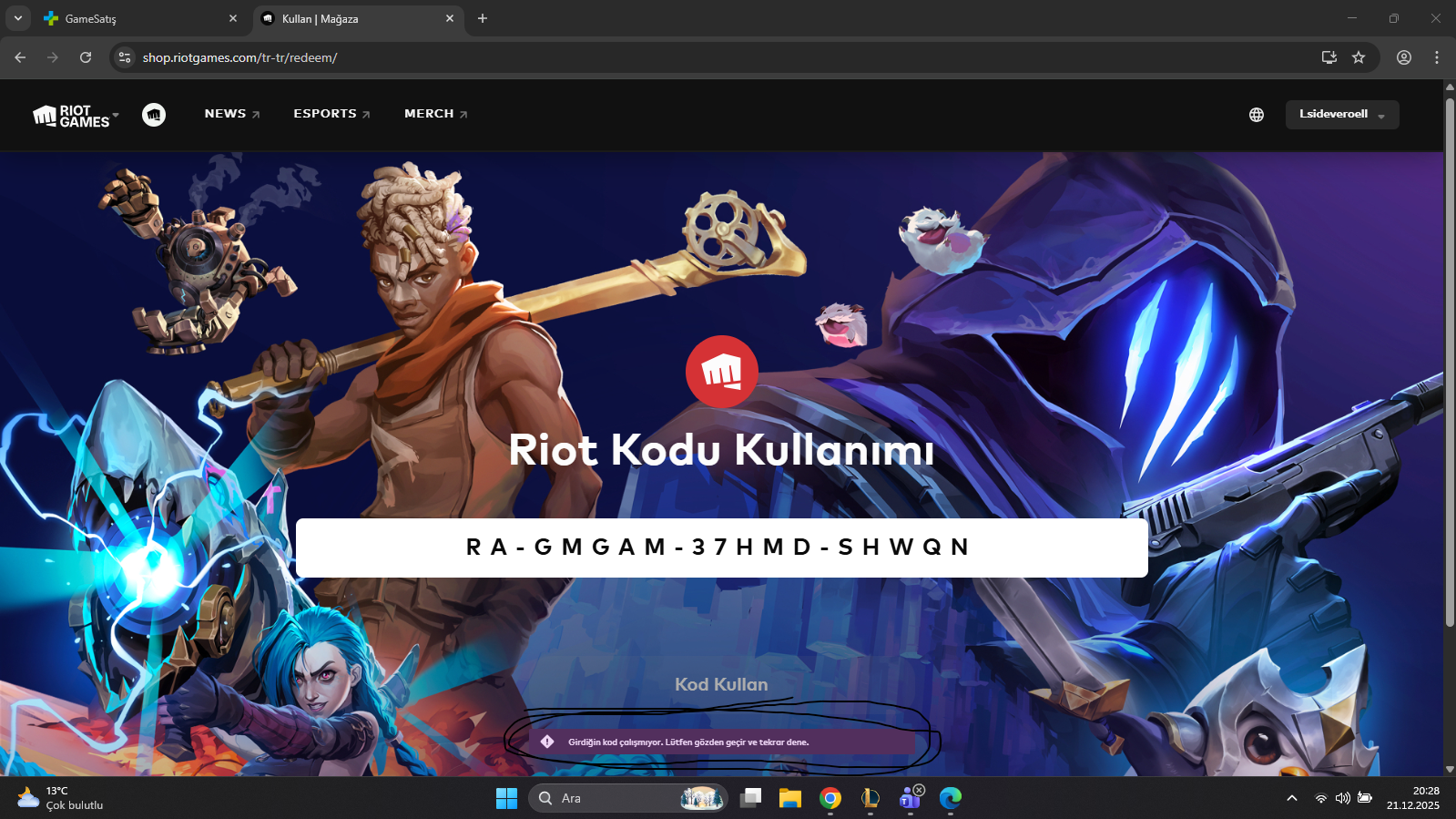Go forward in browser history
Viewport: 1456px width, 819px height.
coord(53,57)
